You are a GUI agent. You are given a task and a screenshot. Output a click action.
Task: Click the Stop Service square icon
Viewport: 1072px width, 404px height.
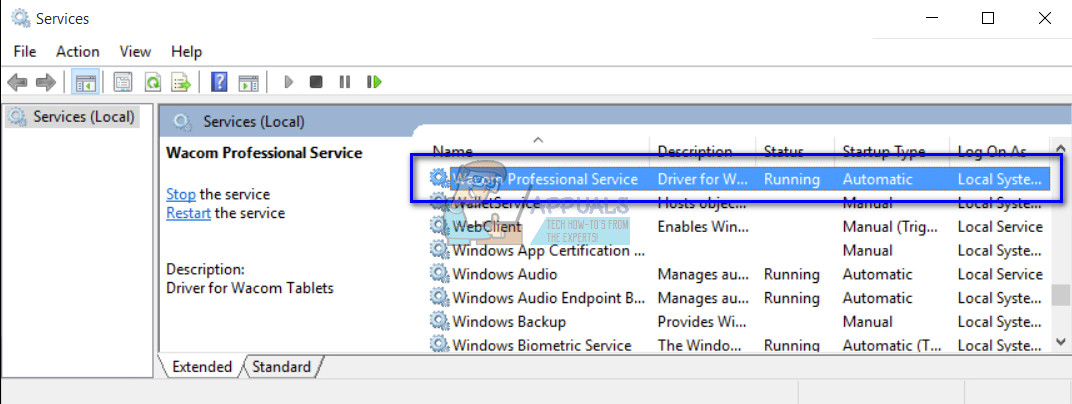point(316,83)
